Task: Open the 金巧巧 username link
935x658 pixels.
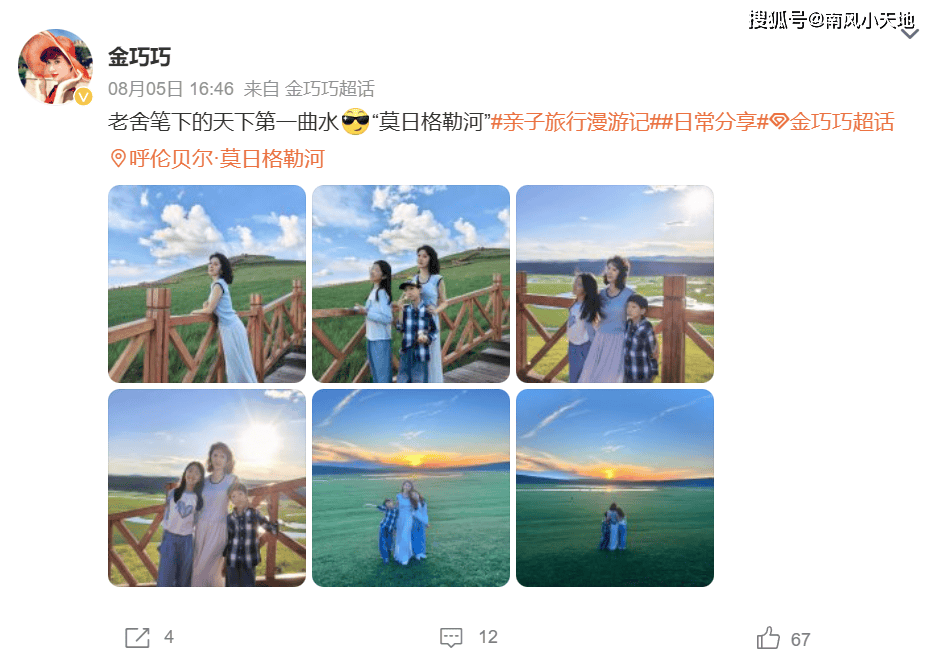Action: tap(139, 57)
